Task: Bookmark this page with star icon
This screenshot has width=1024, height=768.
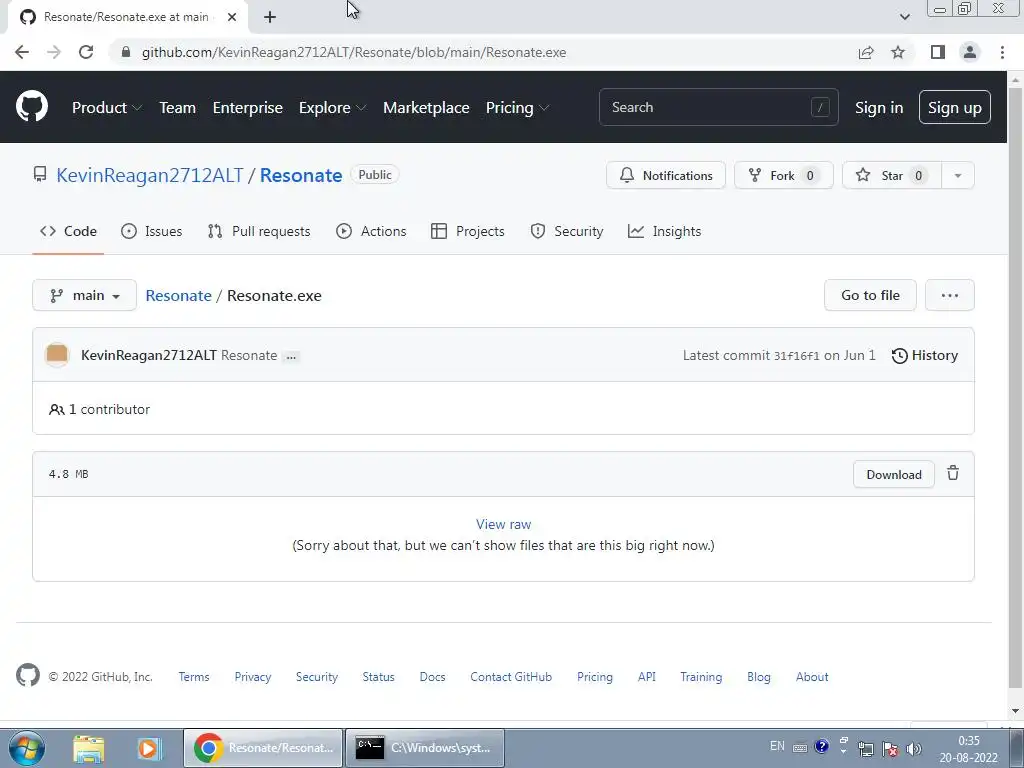Action: [x=898, y=52]
